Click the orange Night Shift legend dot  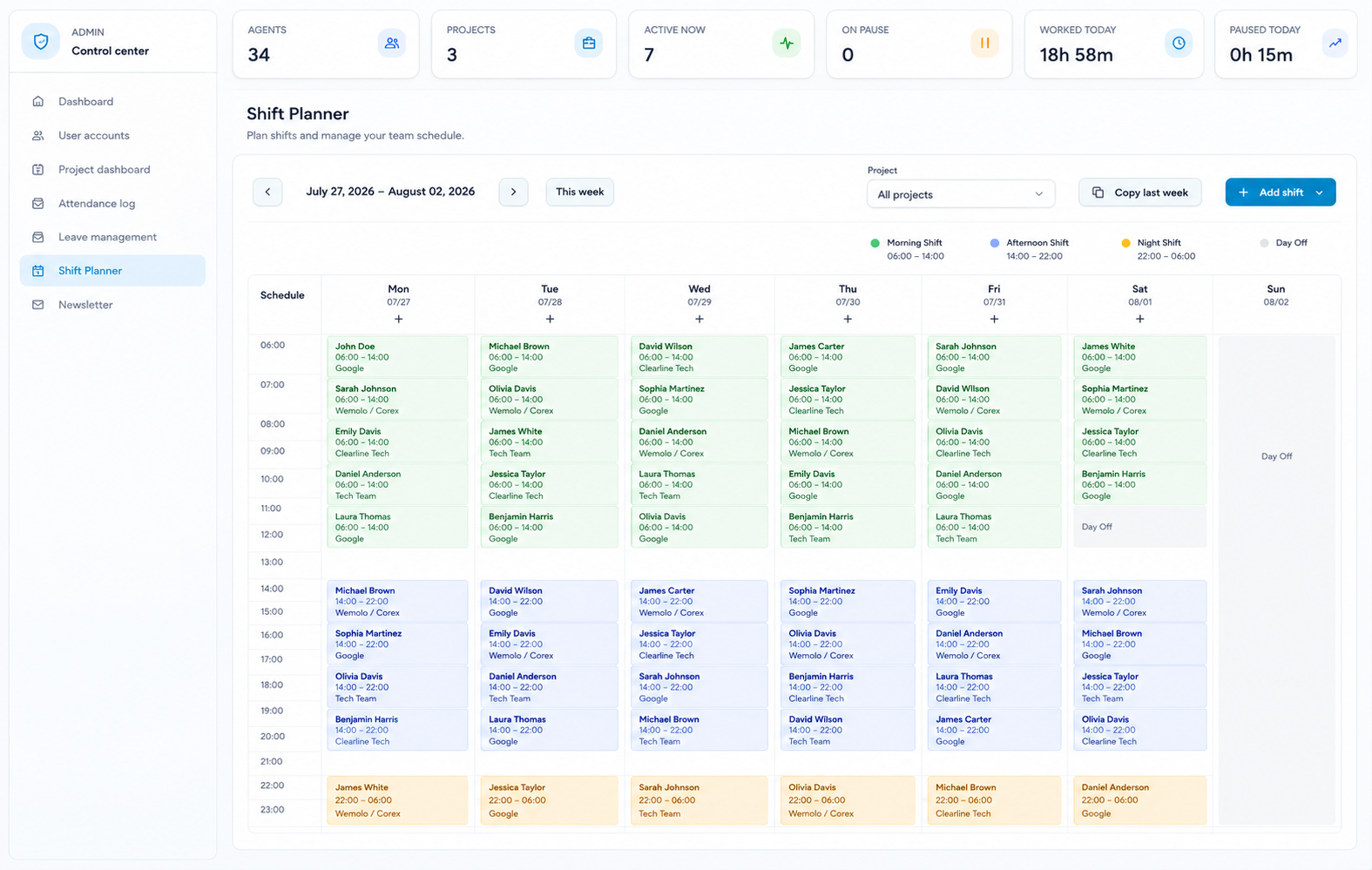click(1125, 243)
